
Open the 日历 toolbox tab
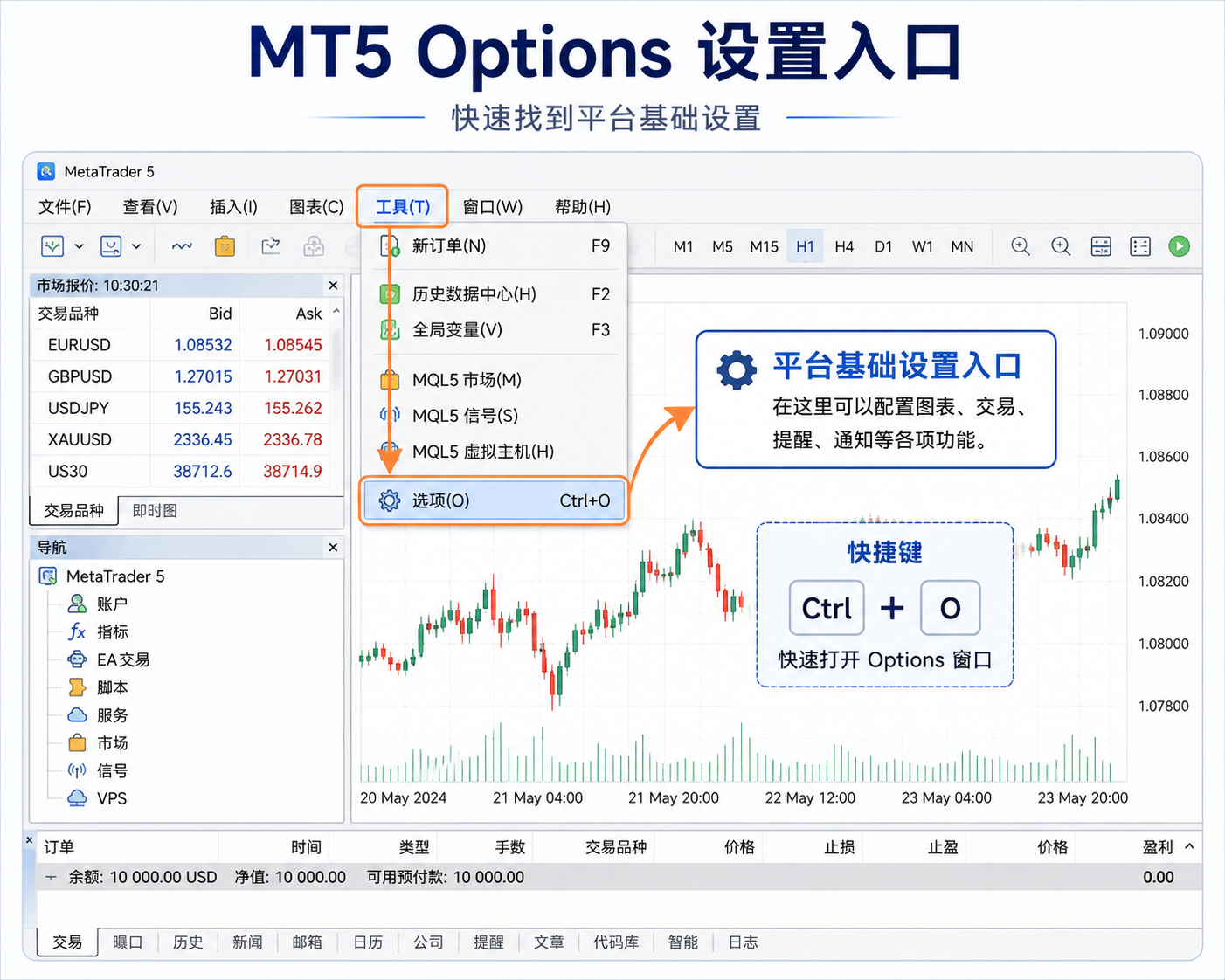pyautogui.click(x=368, y=942)
